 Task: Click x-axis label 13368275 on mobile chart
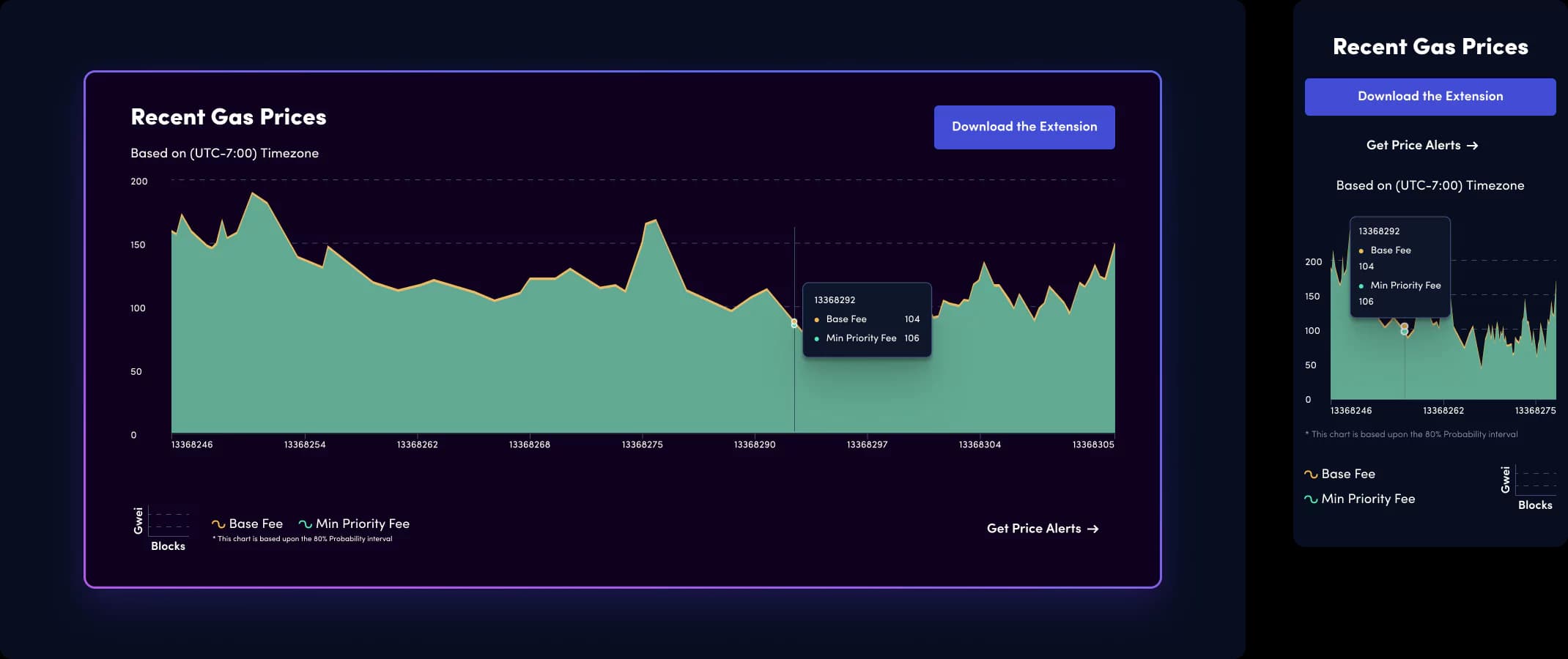pyautogui.click(x=1535, y=411)
